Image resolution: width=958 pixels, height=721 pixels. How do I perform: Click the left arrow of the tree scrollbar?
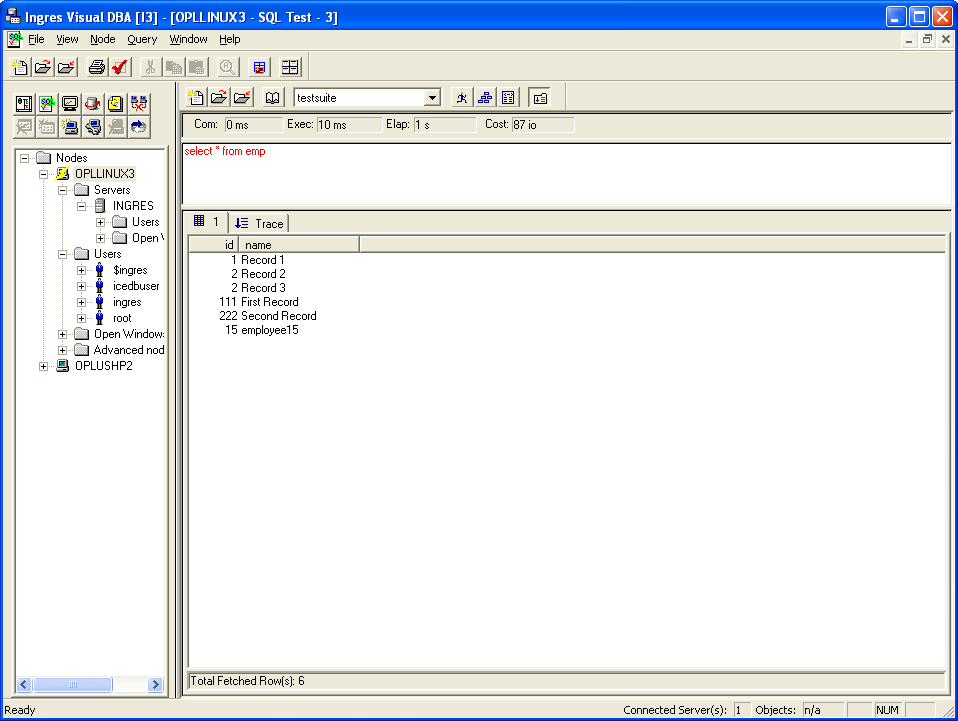pyautogui.click(x=24, y=684)
